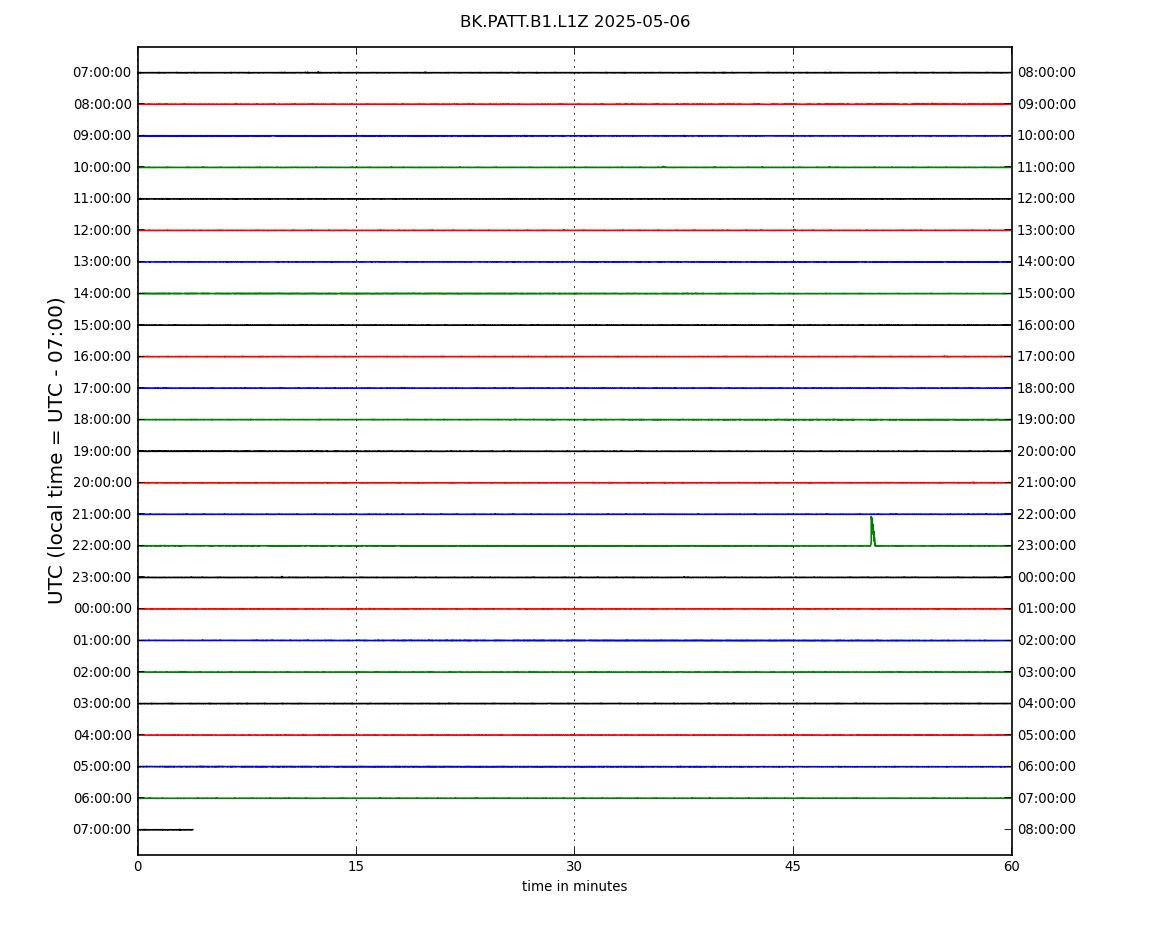Click right-axis end time 09:00:00
Screen dimensions: 1150x950
pyautogui.click(x=1047, y=104)
